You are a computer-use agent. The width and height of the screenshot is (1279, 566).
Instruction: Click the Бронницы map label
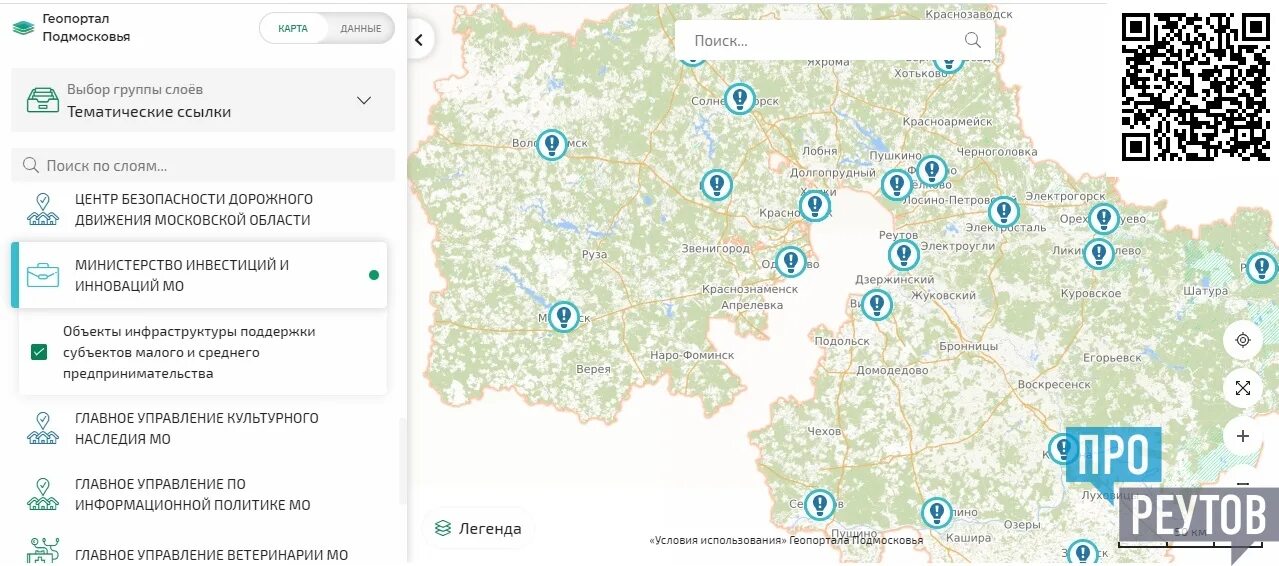click(x=969, y=346)
